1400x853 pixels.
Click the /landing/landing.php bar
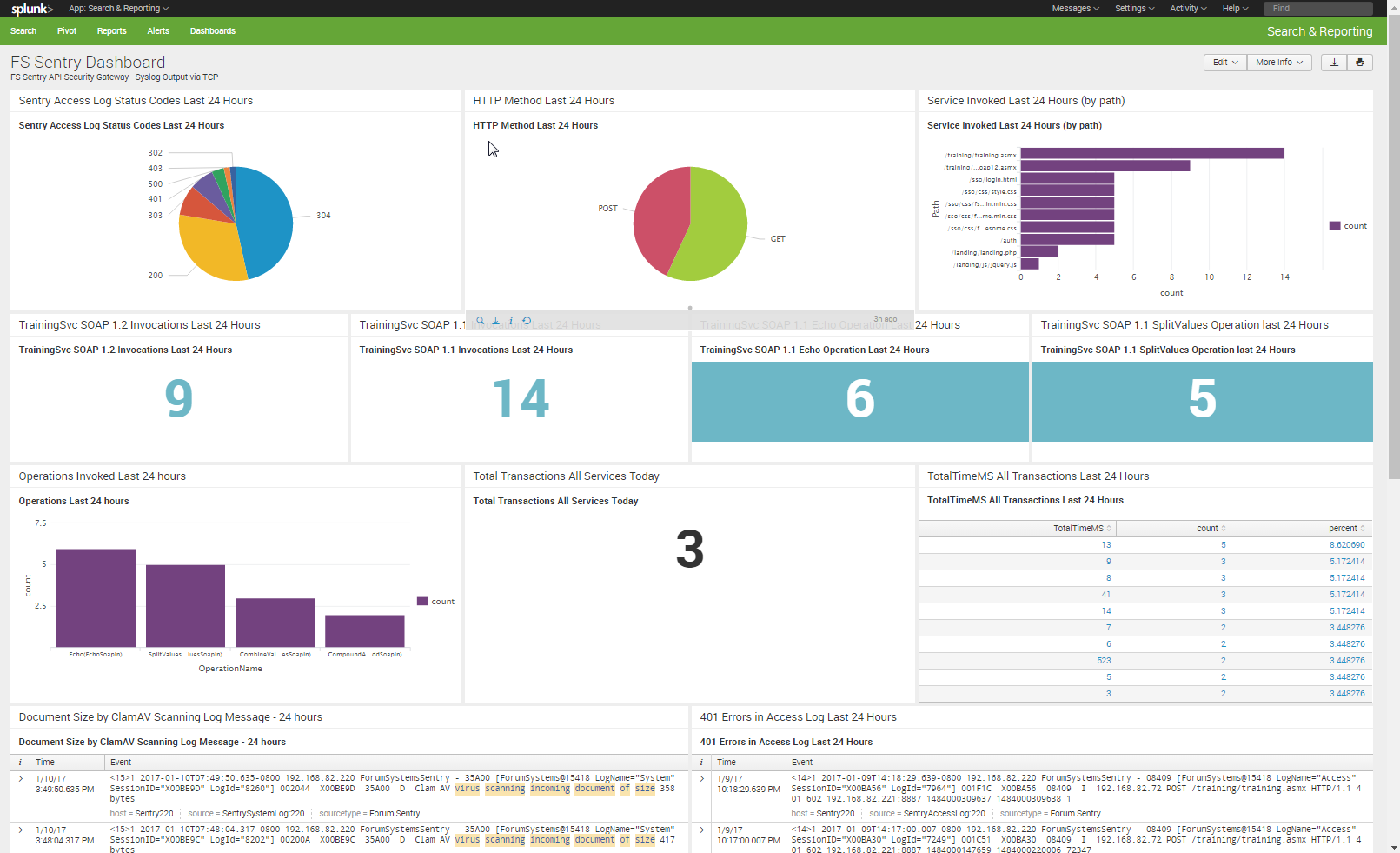point(1039,251)
